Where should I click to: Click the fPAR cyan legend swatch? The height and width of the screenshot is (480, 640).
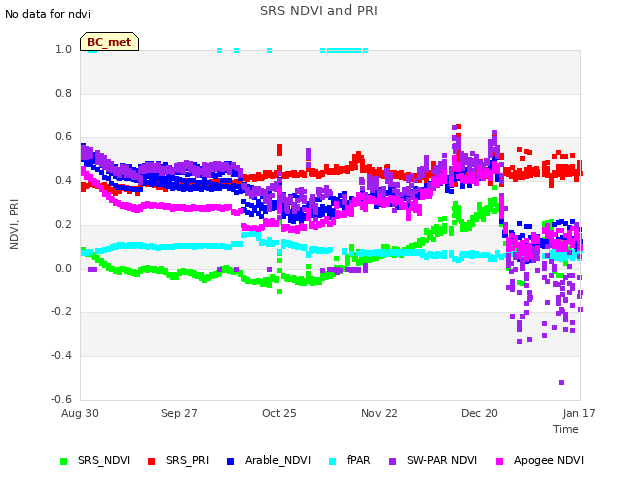pyautogui.click(x=333, y=461)
